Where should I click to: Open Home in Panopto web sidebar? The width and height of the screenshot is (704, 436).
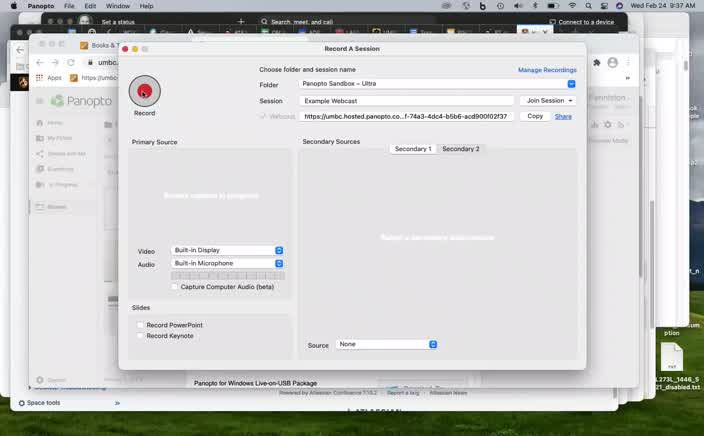[49, 123]
